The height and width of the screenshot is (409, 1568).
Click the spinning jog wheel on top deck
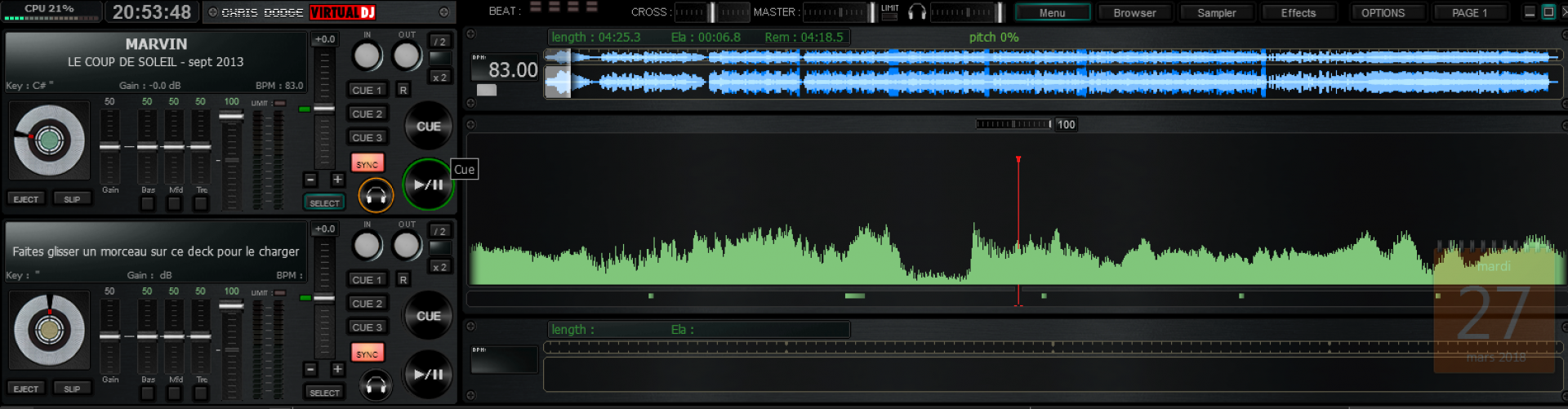[49, 140]
